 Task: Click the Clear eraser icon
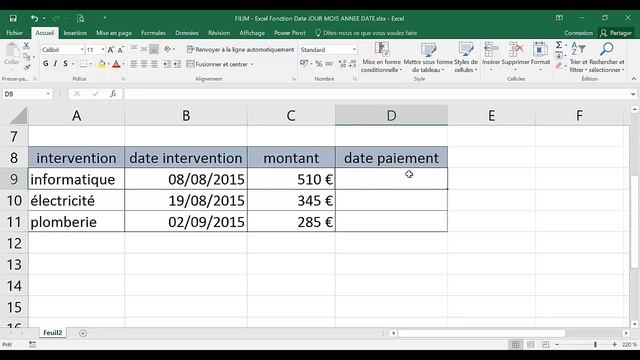click(x=559, y=66)
